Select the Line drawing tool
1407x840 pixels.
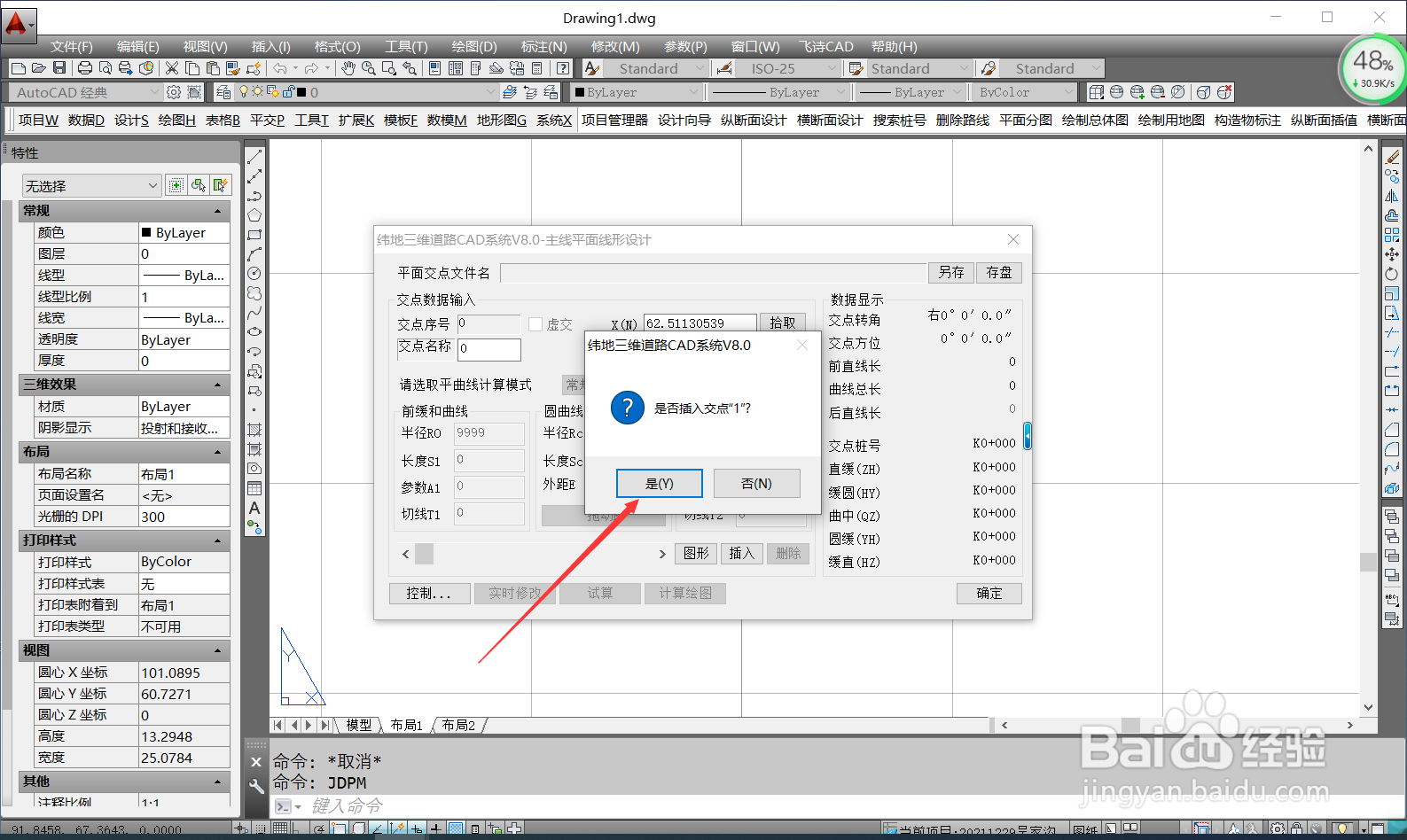(254, 157)
